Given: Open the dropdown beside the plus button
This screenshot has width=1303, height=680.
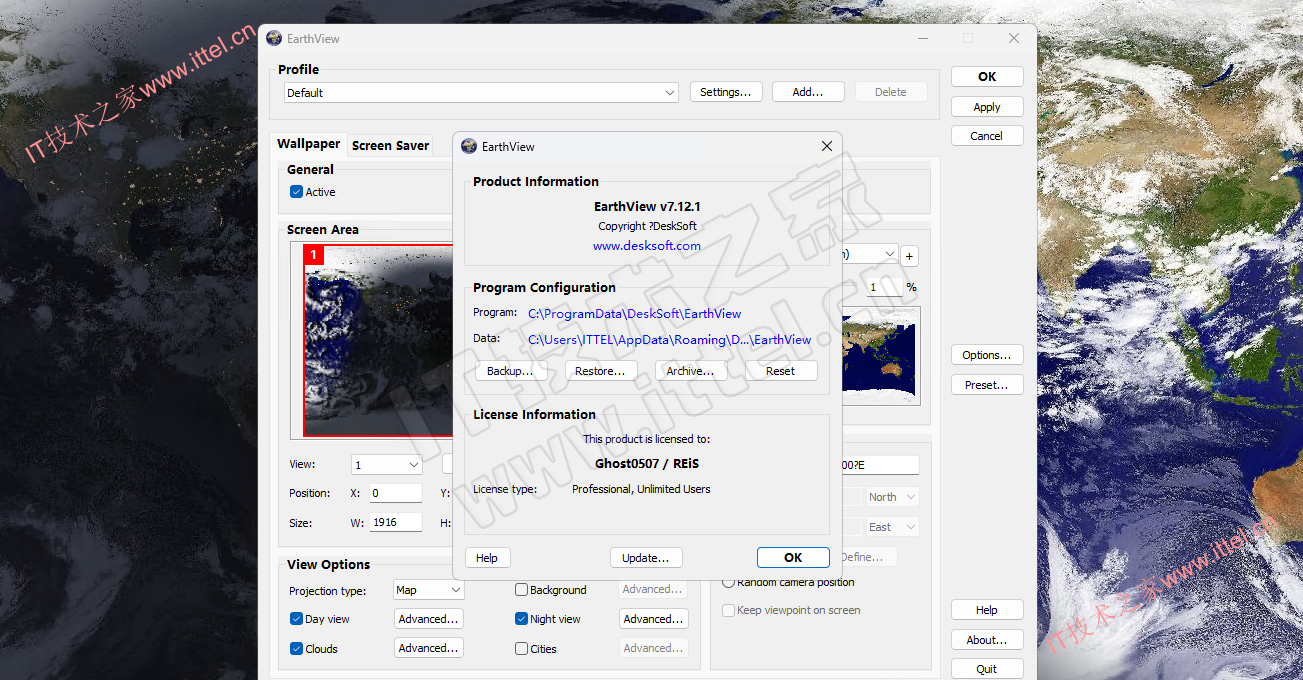Looking at the screenshot, I should point(870,255).
